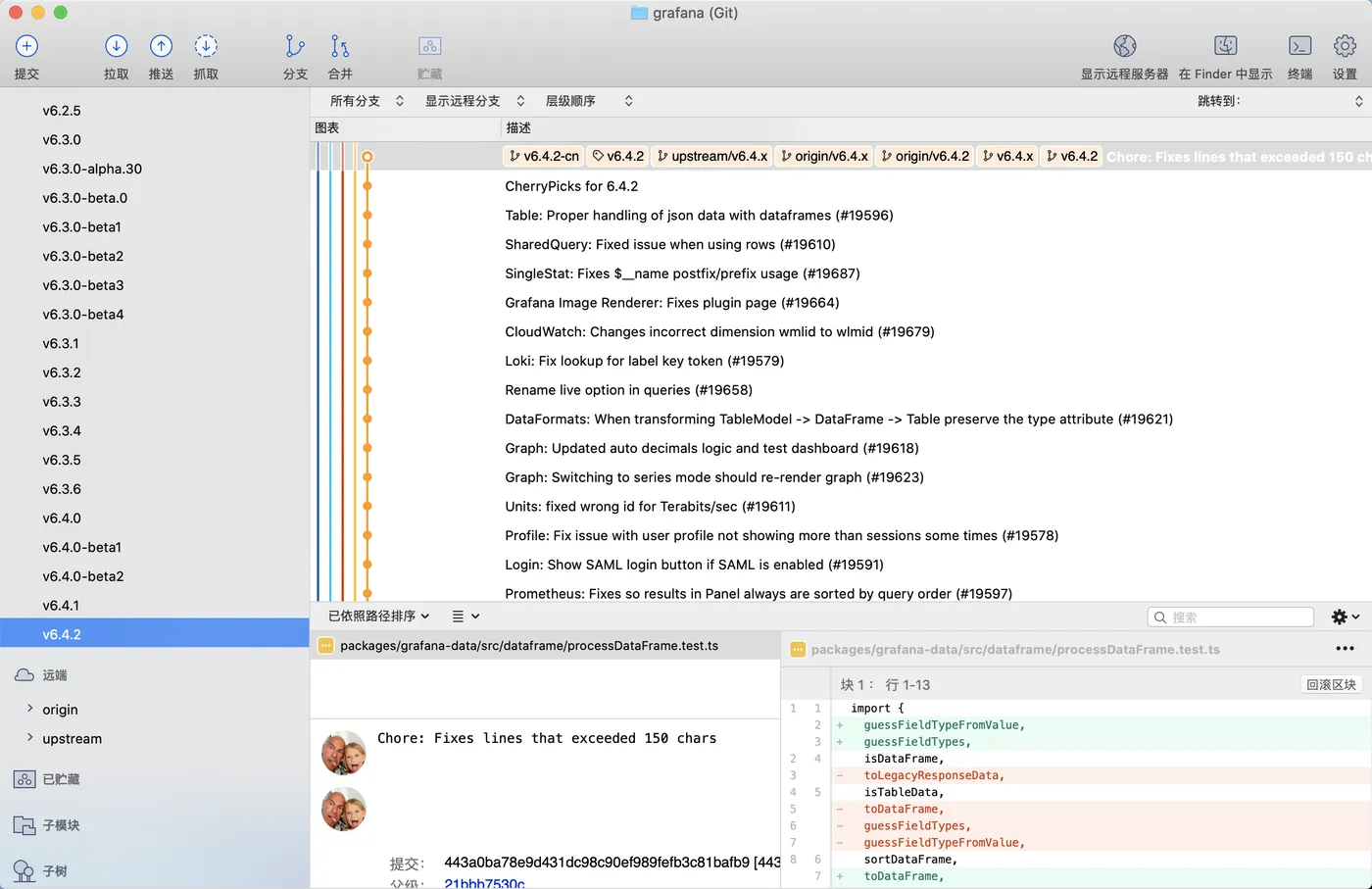Viewport: 1372px width, 889px height.
Task: Select file processDataFrame.test.ts in changed files list
Action: (x=545, y=646)
